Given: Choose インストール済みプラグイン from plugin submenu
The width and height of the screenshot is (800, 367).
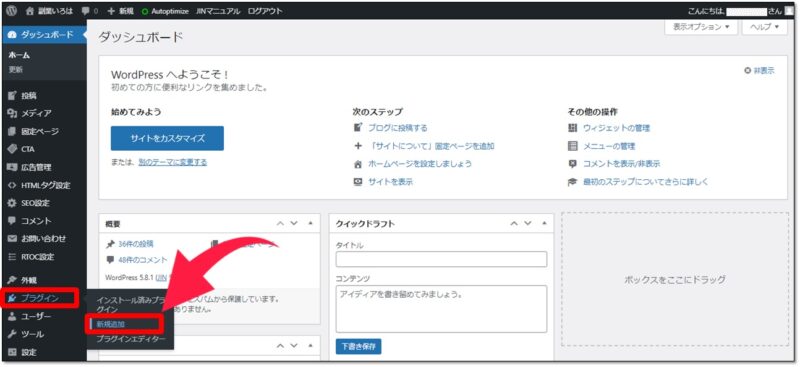Looking at the screenshot, I should coord(131,305).
